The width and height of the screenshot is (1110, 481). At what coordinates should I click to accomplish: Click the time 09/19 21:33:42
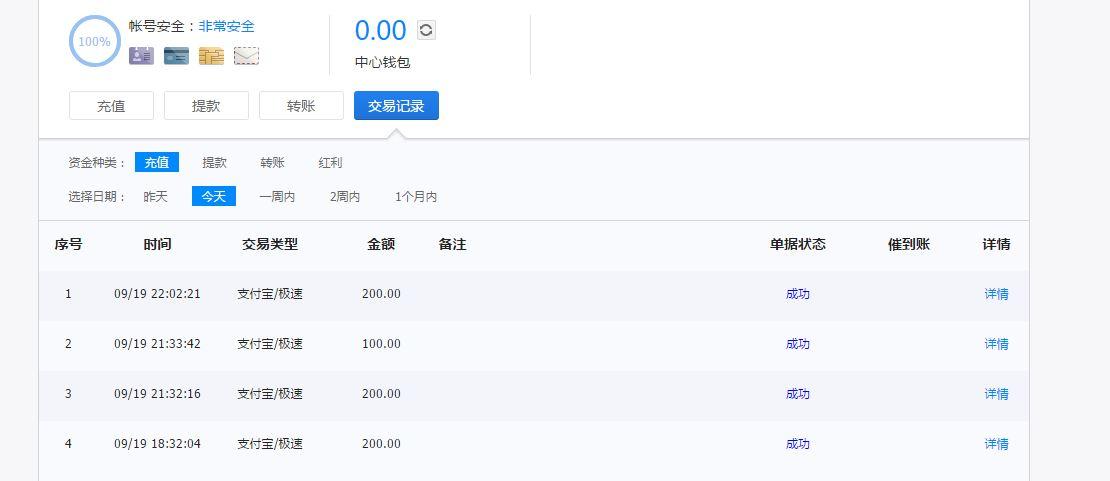157,344
